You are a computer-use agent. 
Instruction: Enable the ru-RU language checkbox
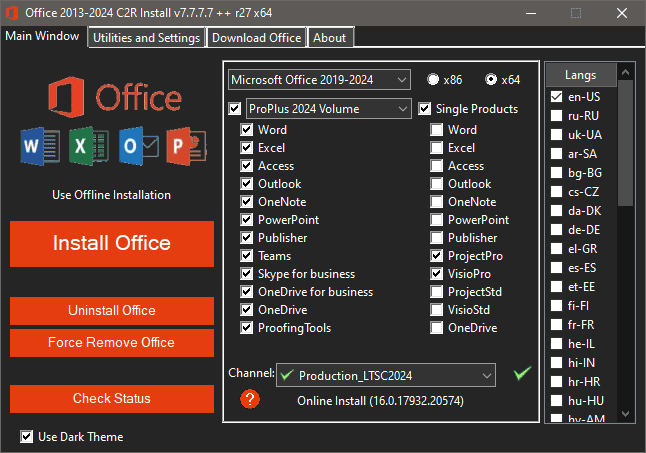[x=556, y=115]
